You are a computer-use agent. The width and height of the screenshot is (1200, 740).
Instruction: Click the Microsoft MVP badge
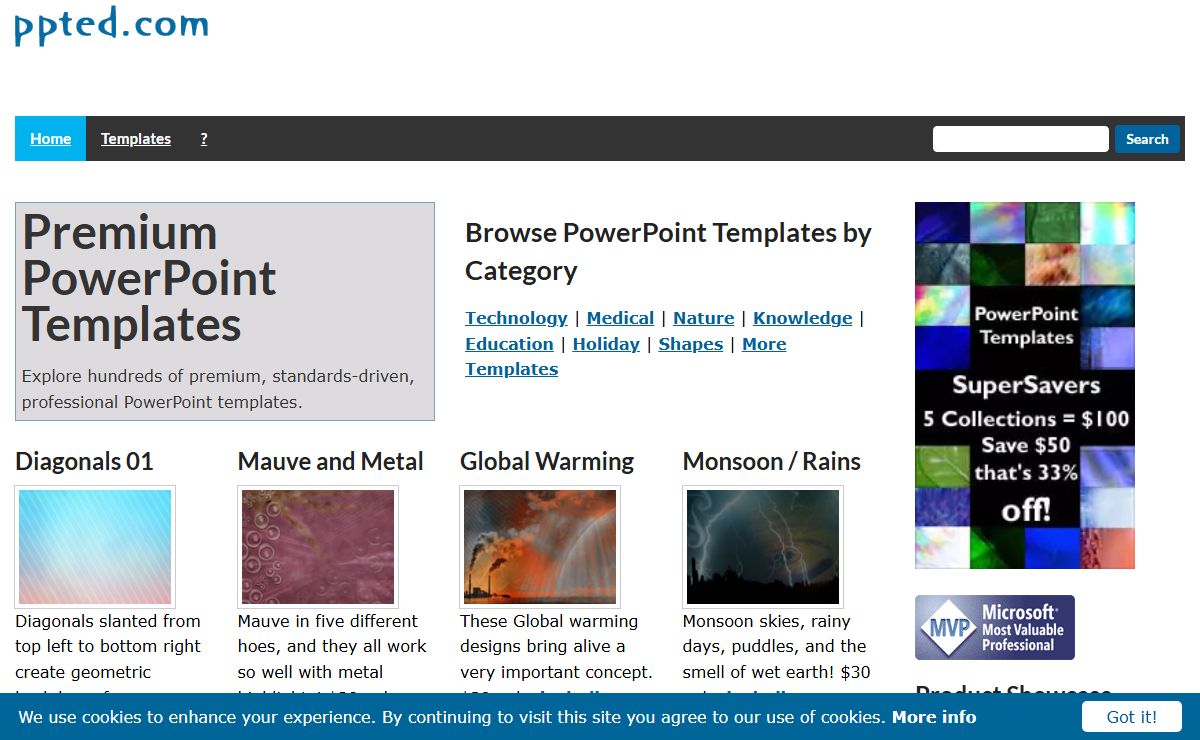click(995, 627)
